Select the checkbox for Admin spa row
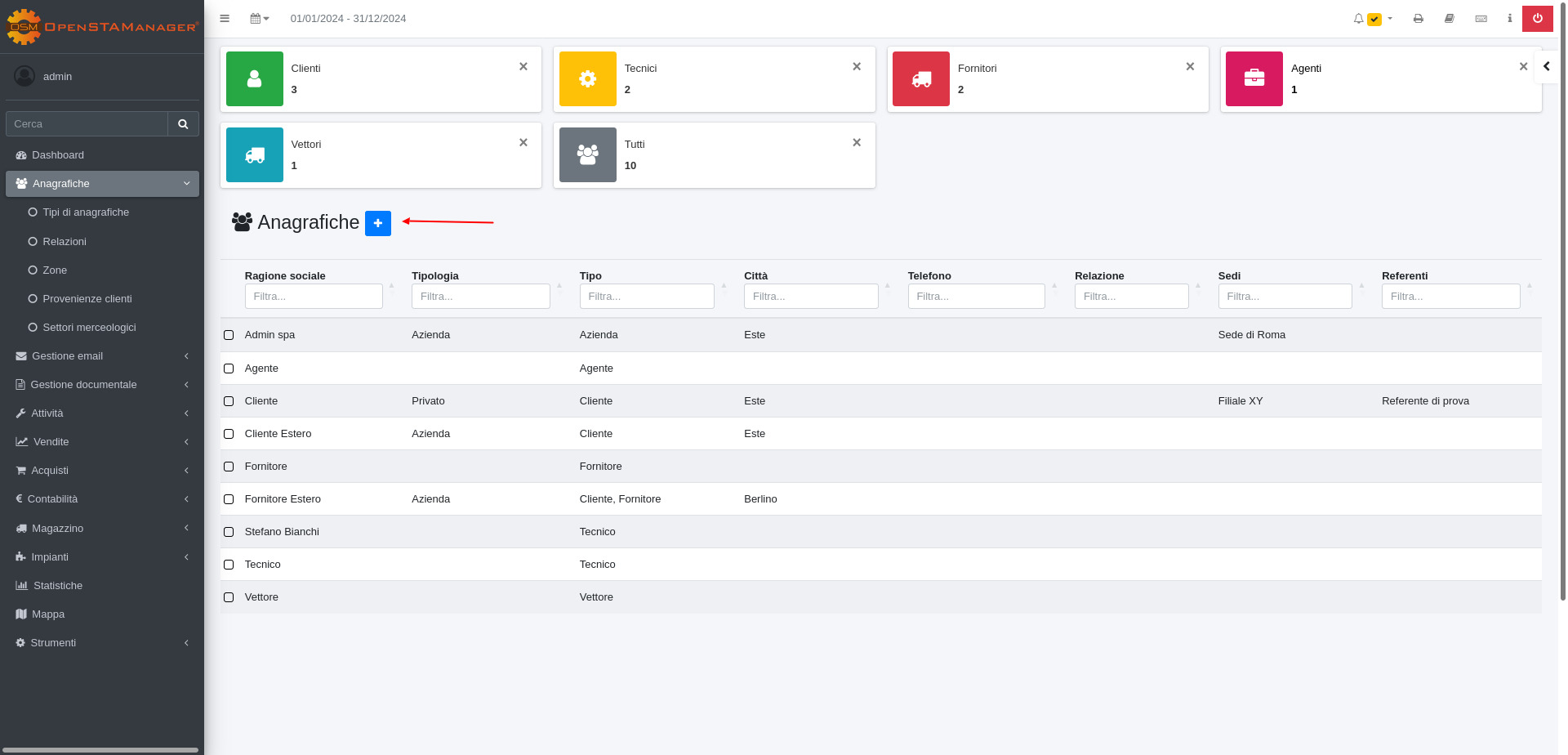This screenshot has height=755, width=1568. click(229, 335)
